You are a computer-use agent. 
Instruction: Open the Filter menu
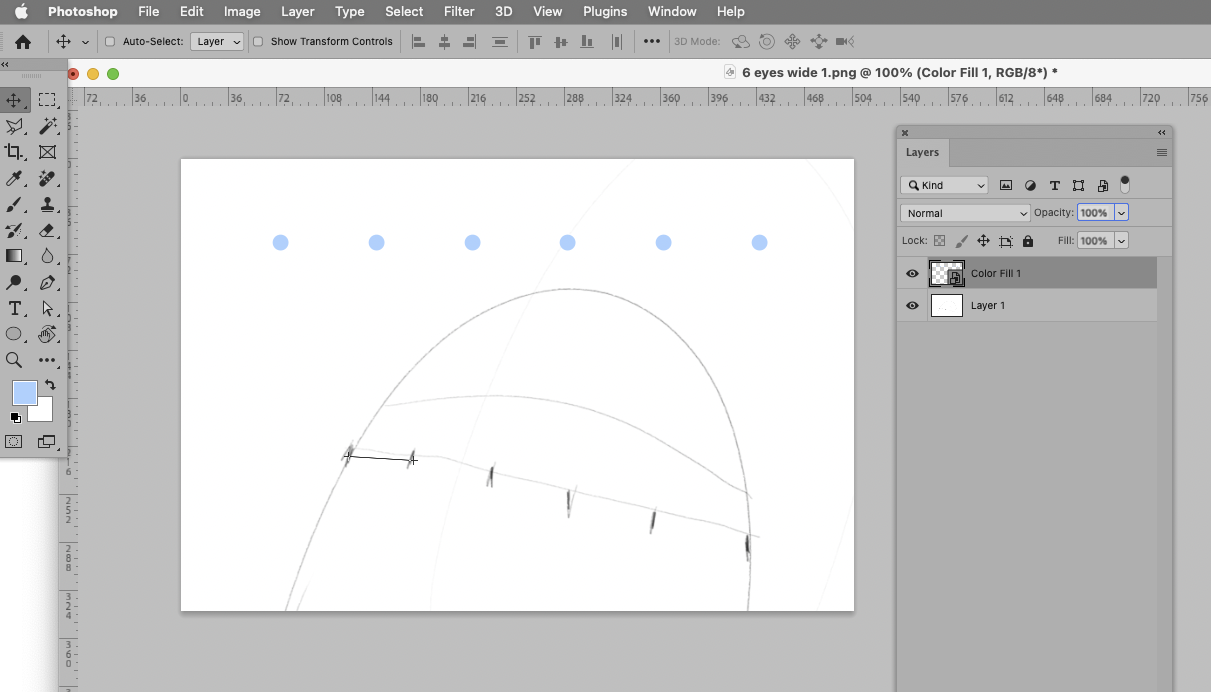coord(459,11)
